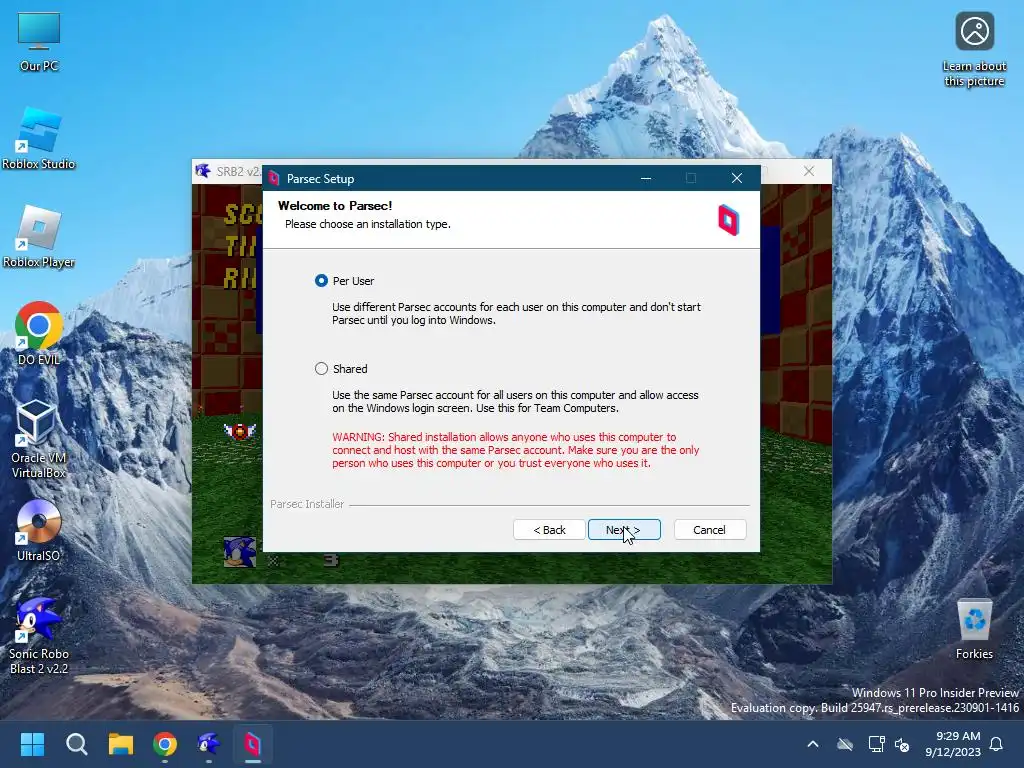Go back with the Back button
The width and height of the screenshot is (1024, 768).
point(549,530)
